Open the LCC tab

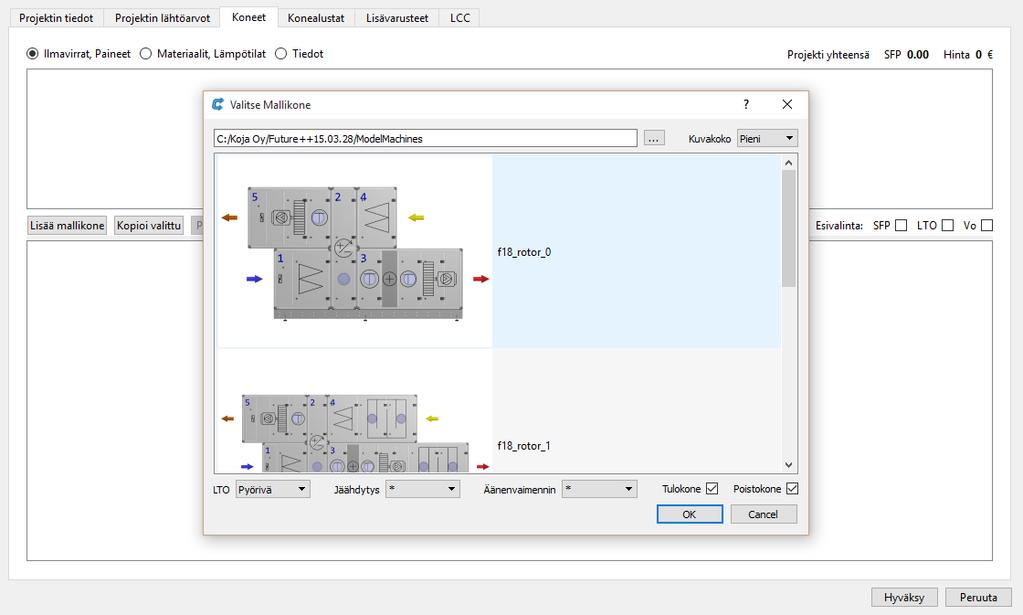pos(460,18)
